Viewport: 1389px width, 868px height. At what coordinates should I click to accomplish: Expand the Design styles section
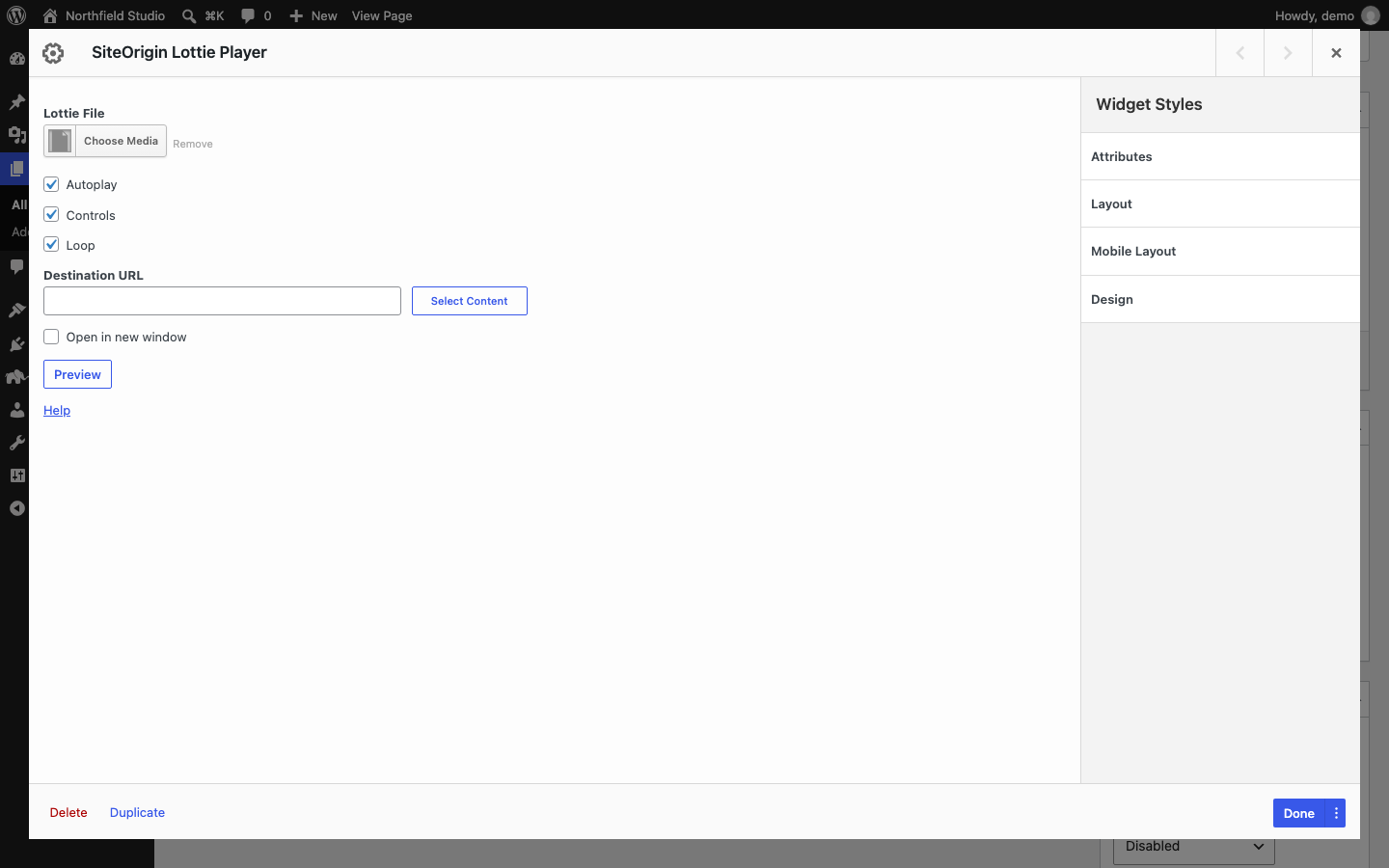pos(1220,299)
